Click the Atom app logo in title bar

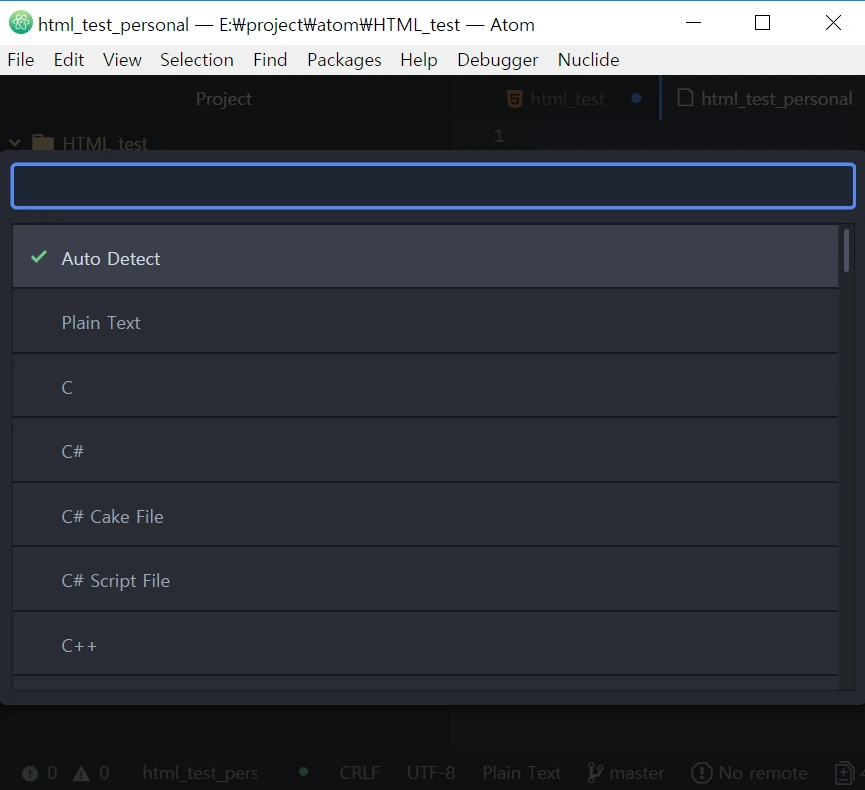click(x=21, y=23)
